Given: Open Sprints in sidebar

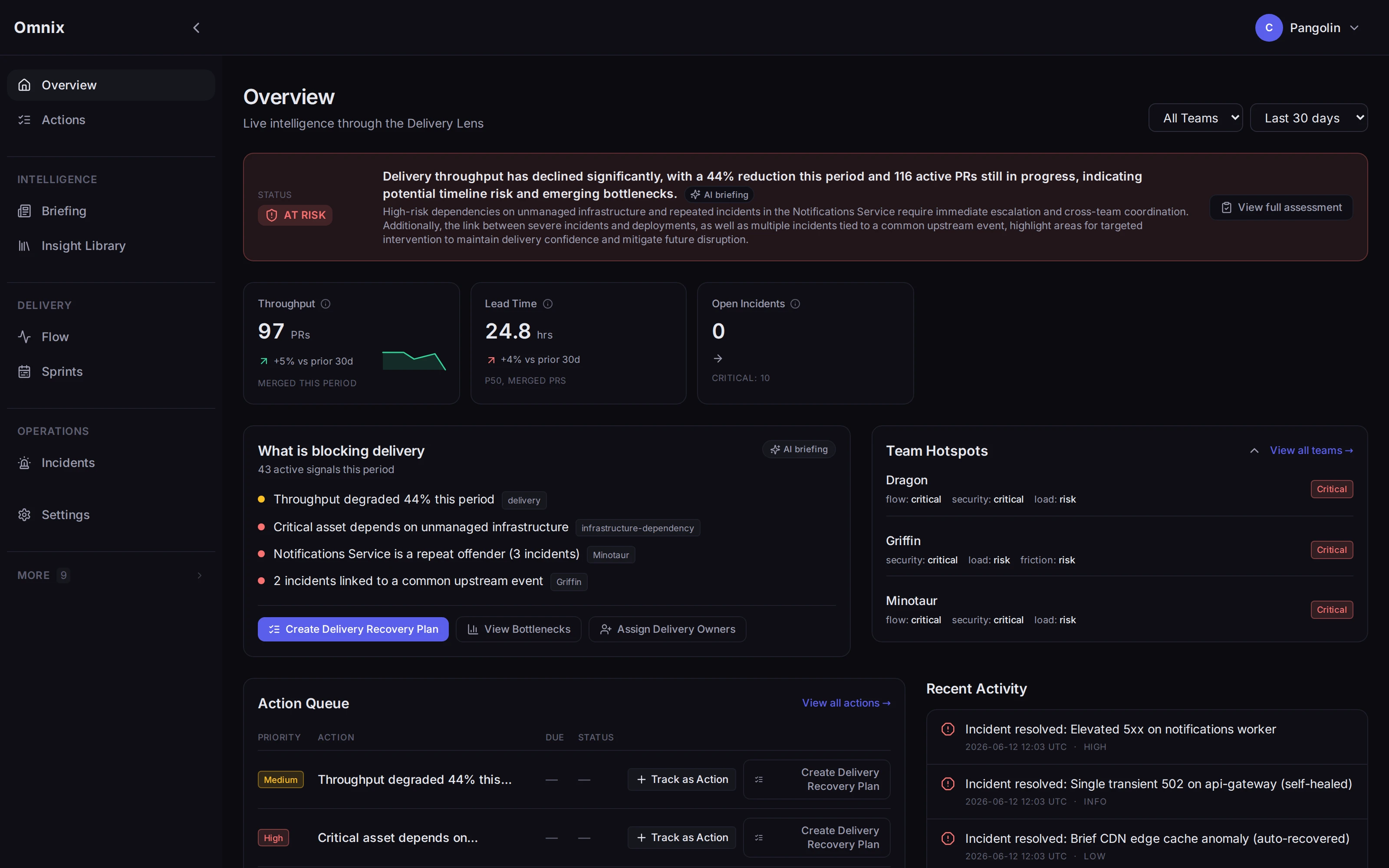Looking at the screenshot, I should (x=111, y=372).
